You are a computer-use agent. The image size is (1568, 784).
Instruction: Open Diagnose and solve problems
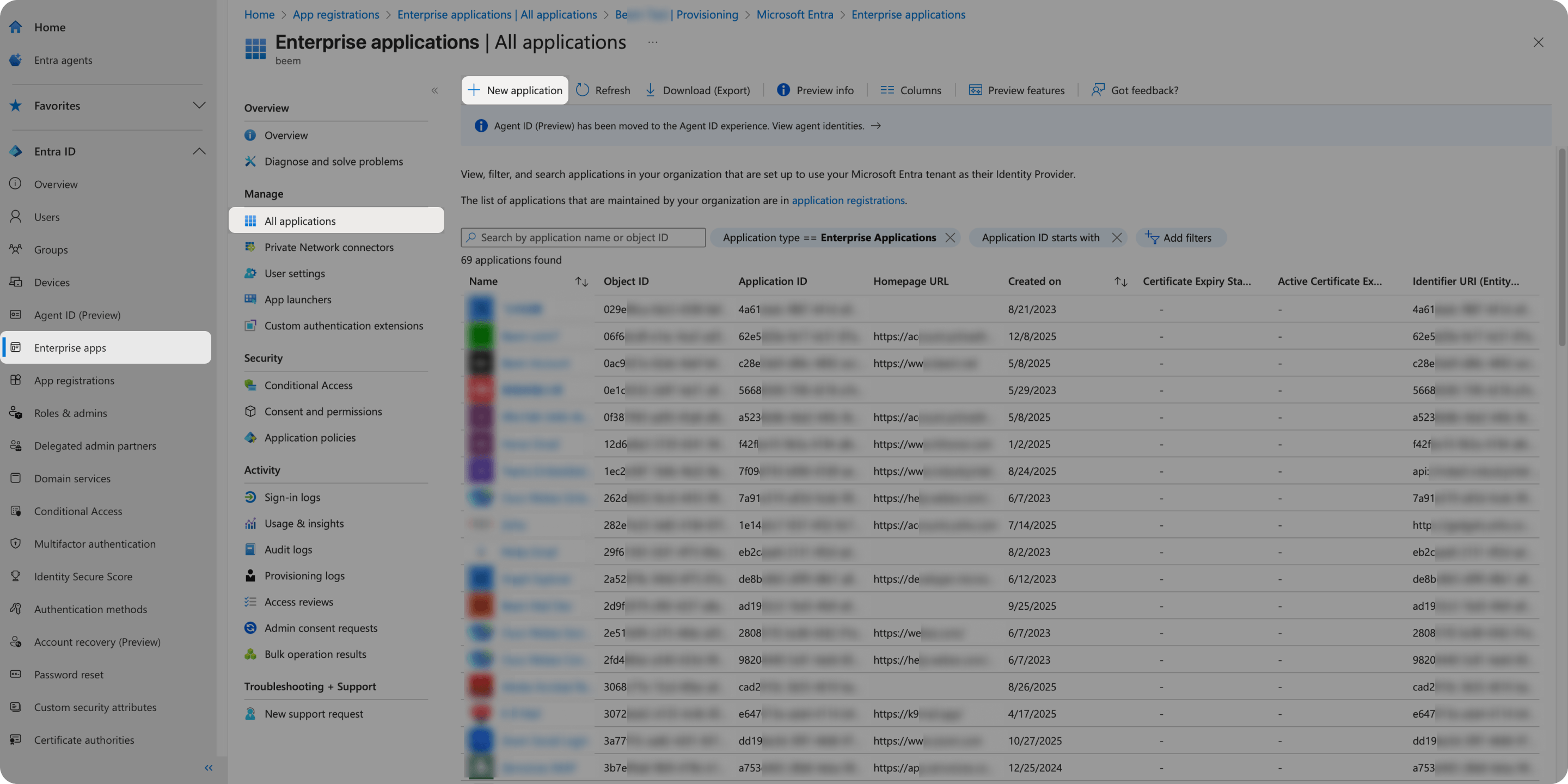334,161
